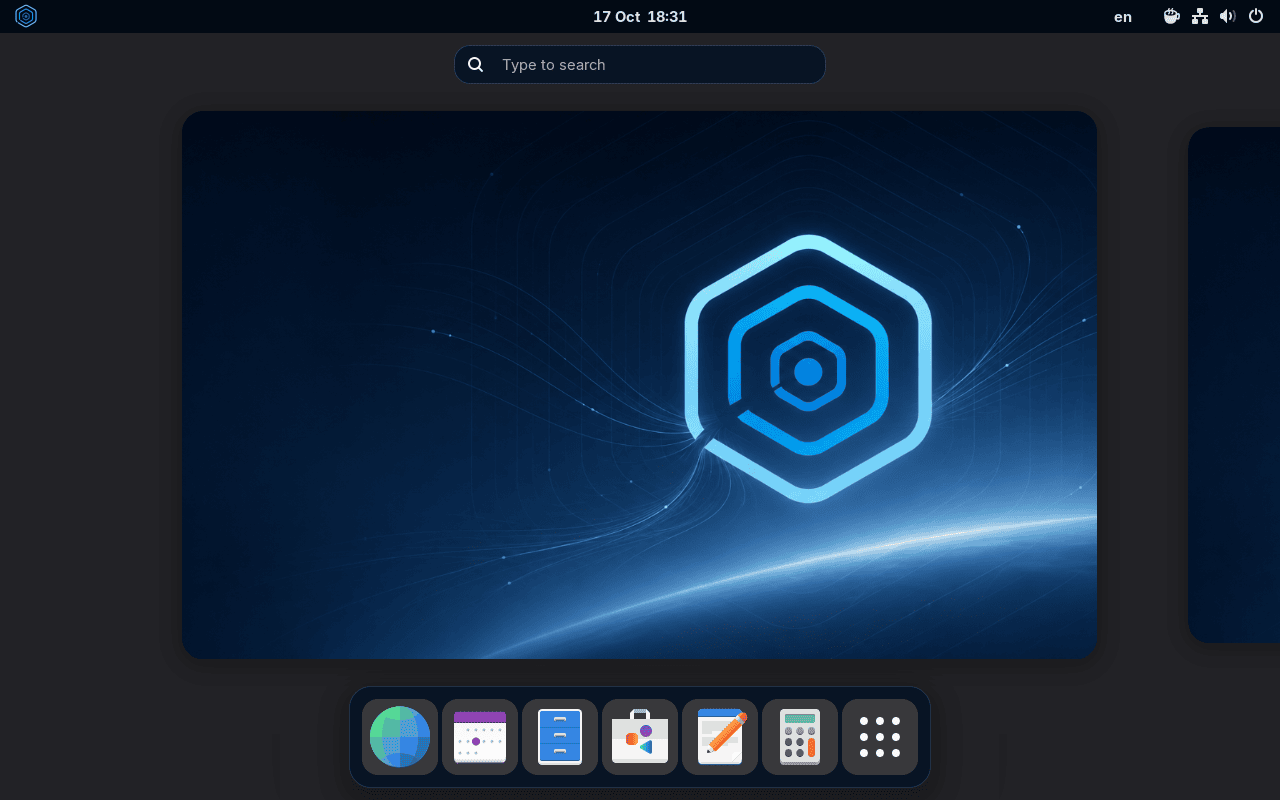
Task: Click the coffee cup icon in the top bar
Action: pos(1172,16)
